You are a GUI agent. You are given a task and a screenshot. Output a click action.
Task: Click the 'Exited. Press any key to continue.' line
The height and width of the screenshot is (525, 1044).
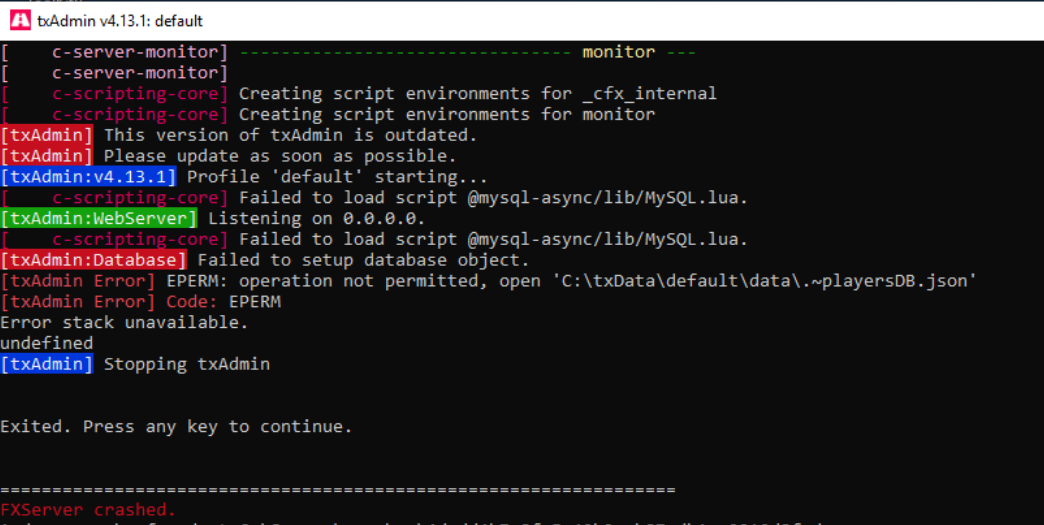pos(176,427)
